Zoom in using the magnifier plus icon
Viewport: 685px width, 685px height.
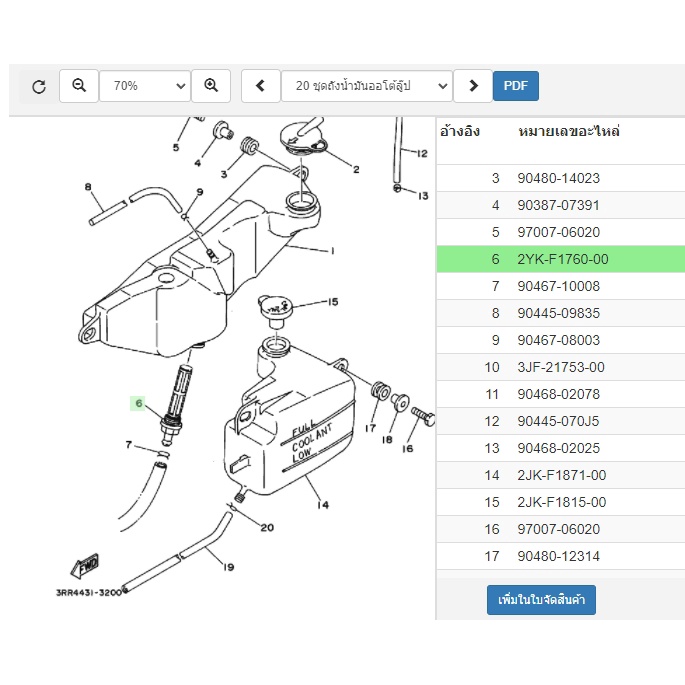coord(211,86)
